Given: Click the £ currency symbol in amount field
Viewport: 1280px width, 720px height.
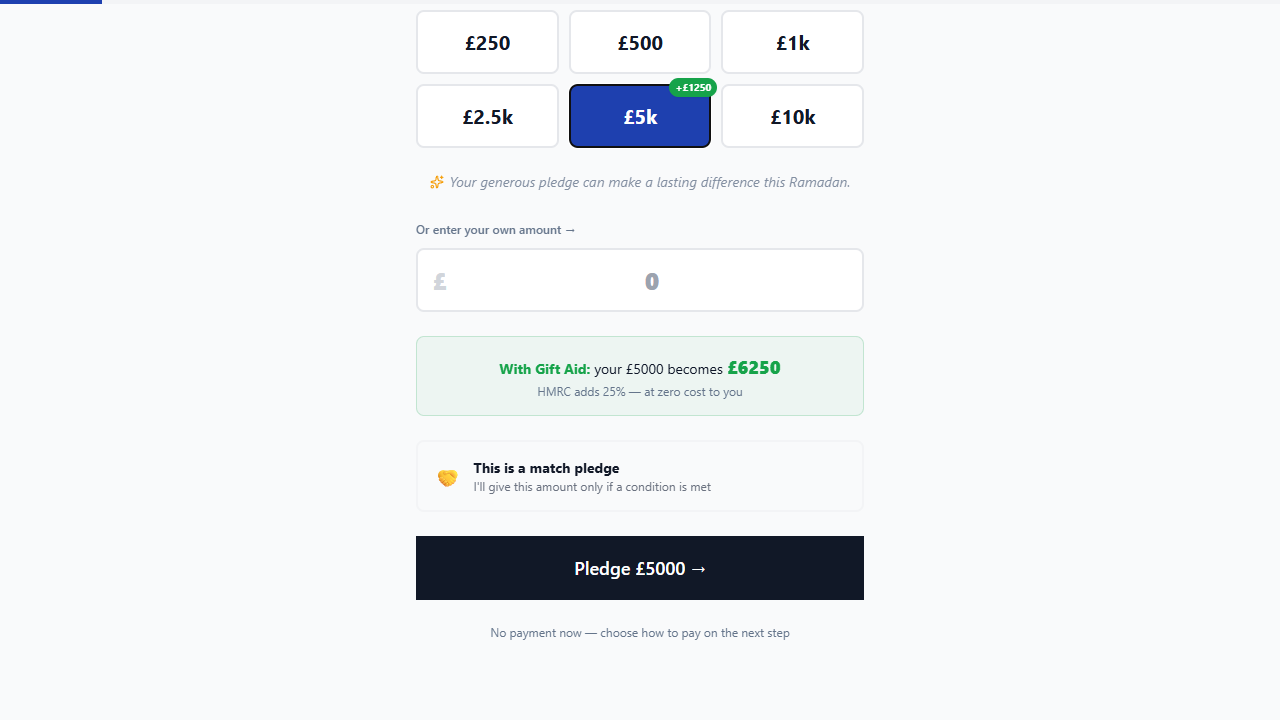Looking at the screenshot, I should [440, 282].
